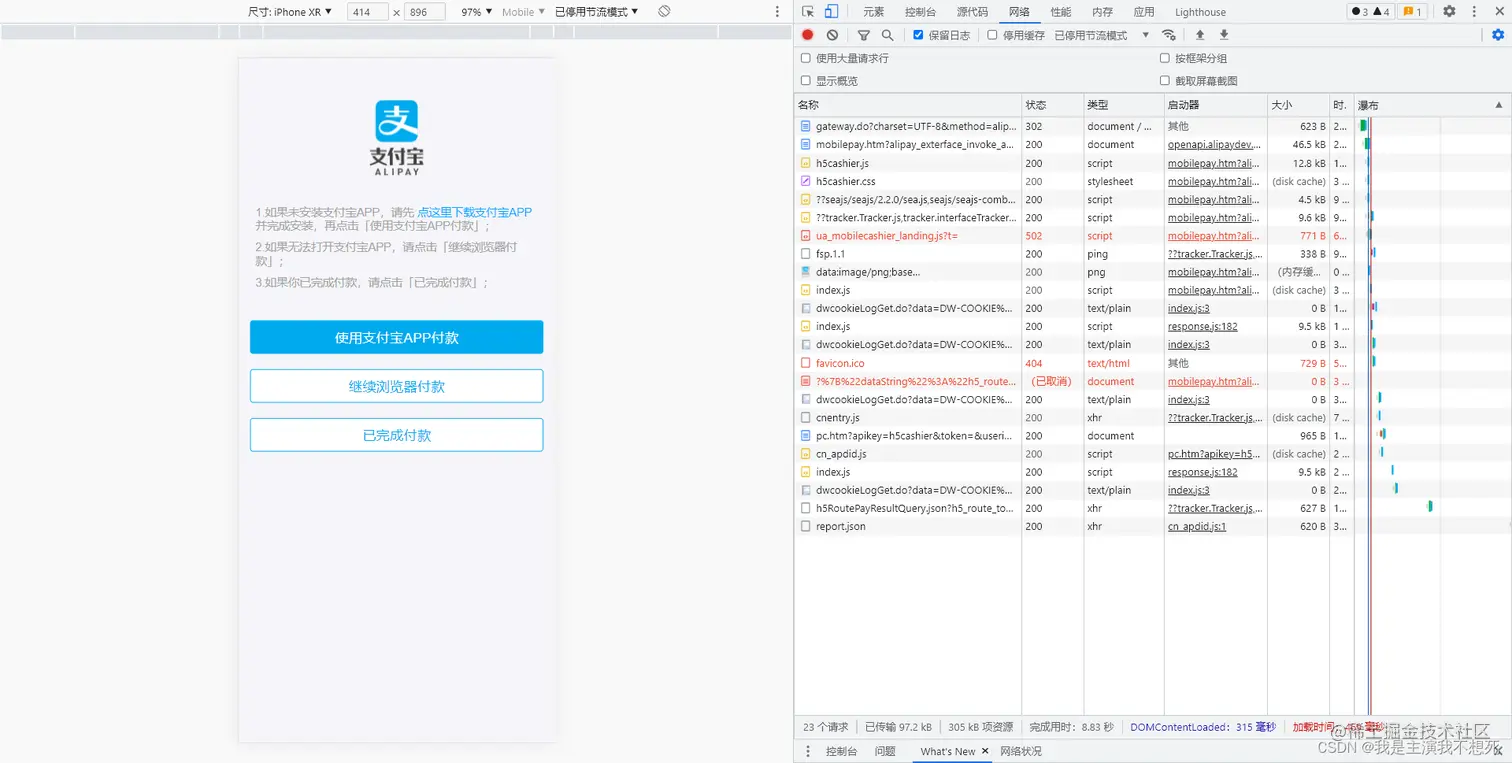This screenshot has width=1512, height=763.
Task: Click icon of favicon.ico request
Action: pyautogui.click(x=805, y=363)
